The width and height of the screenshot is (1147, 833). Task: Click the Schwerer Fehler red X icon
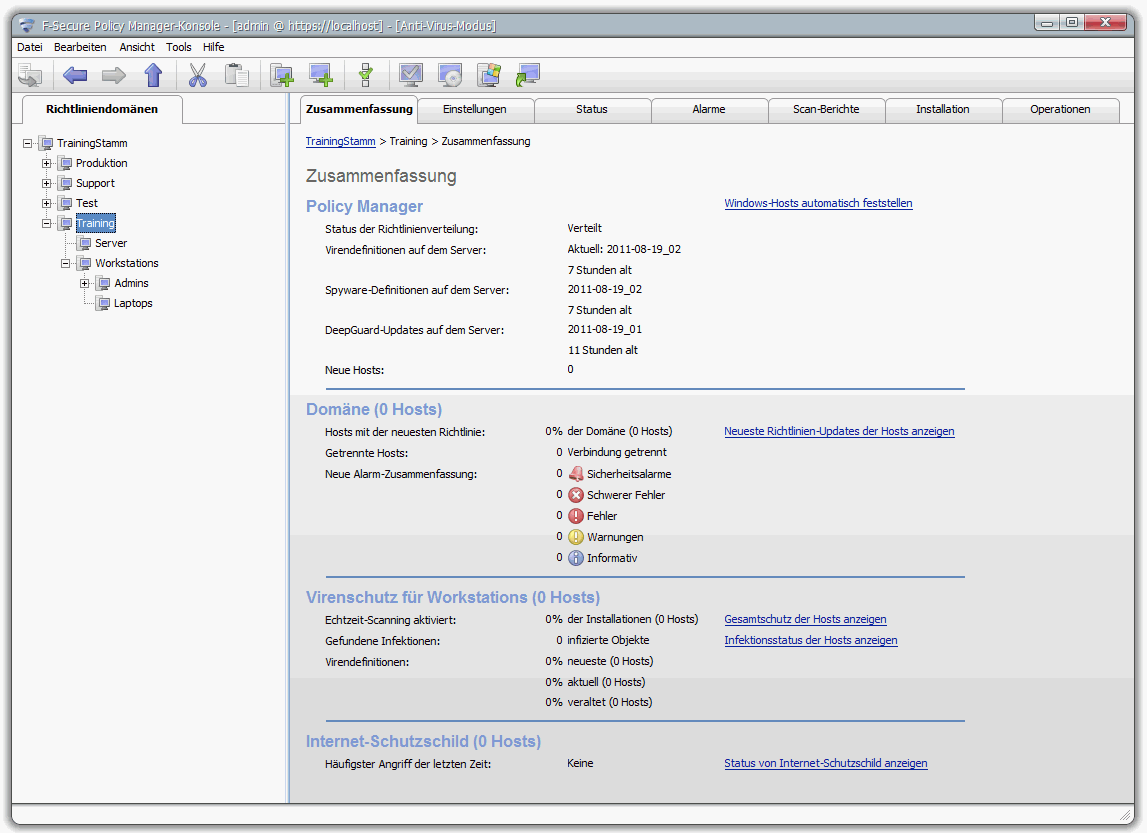(576, 495)
